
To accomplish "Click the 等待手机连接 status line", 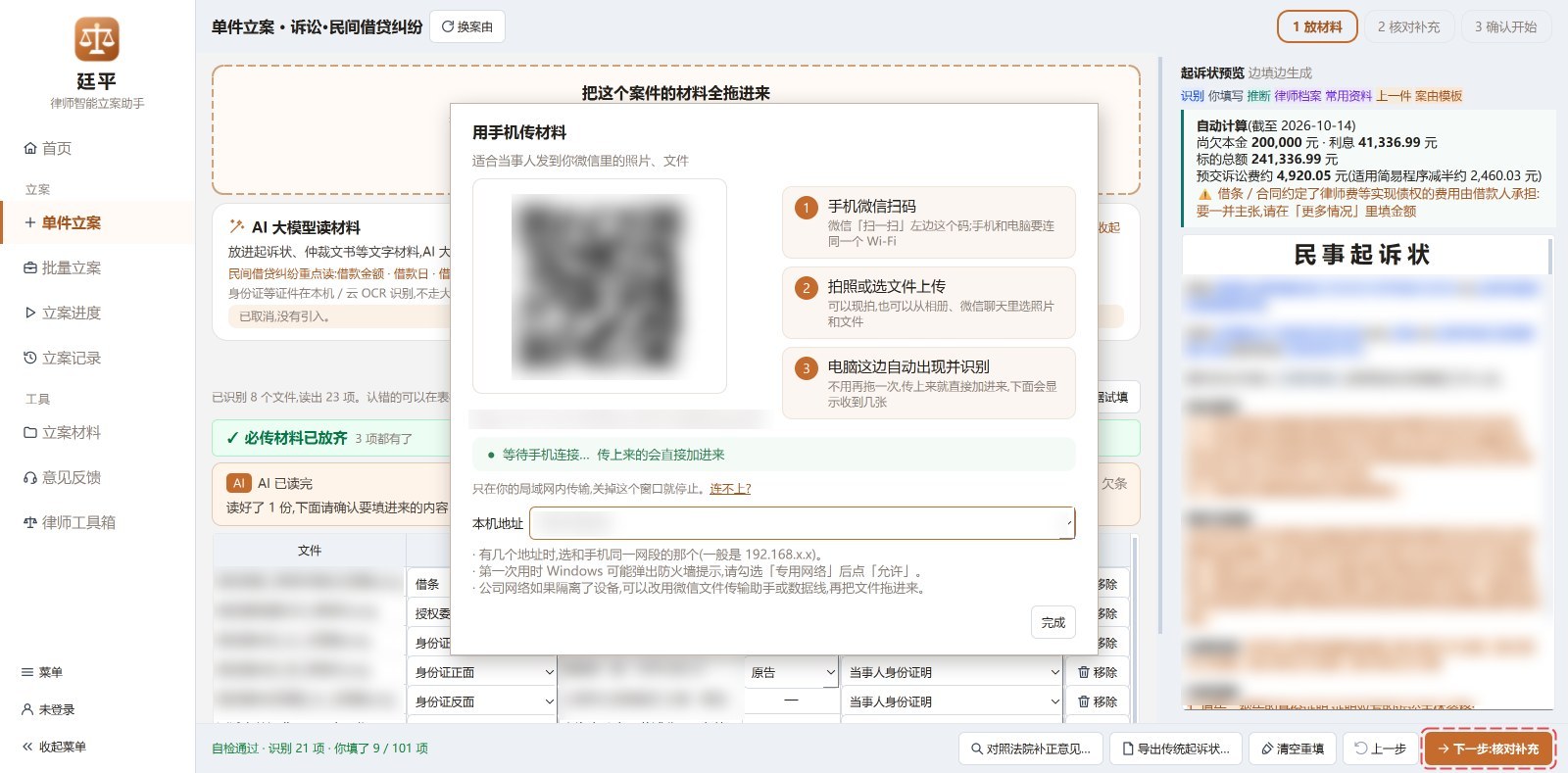I will pos(774,455).
